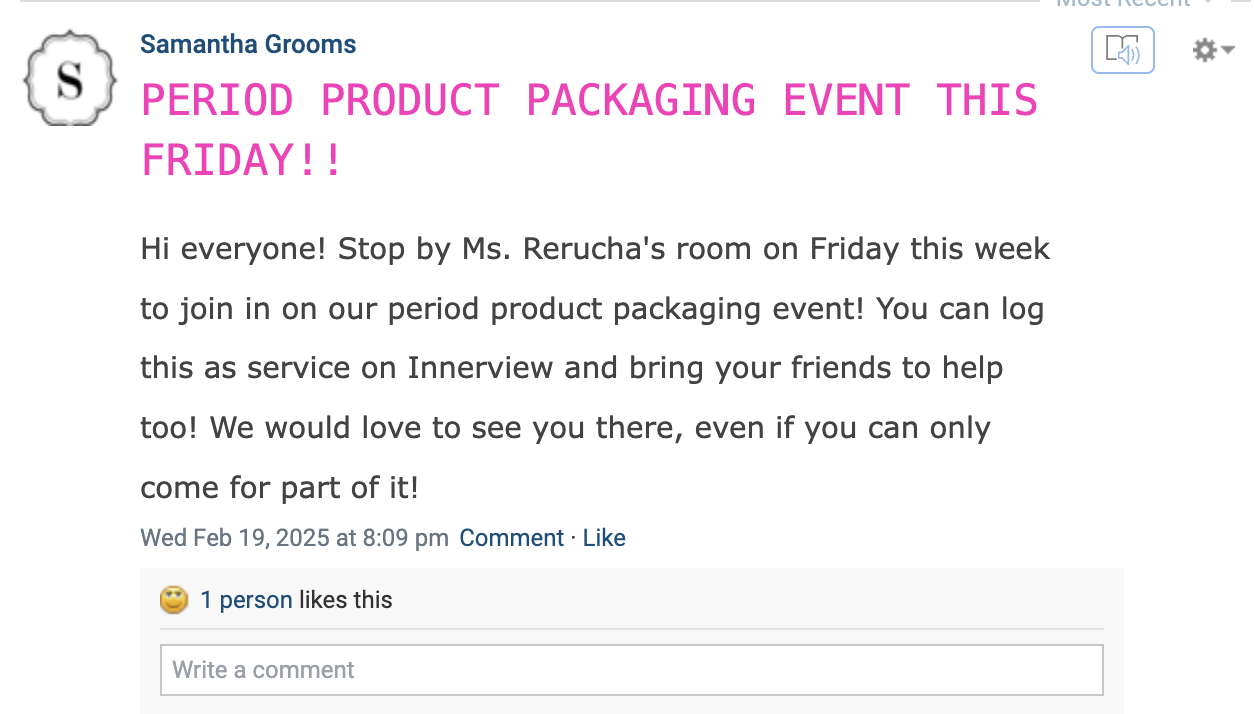This screenshot has width=1254, height=714.
Task: Click the gear settings icon on post
Action: (1204, 50)
